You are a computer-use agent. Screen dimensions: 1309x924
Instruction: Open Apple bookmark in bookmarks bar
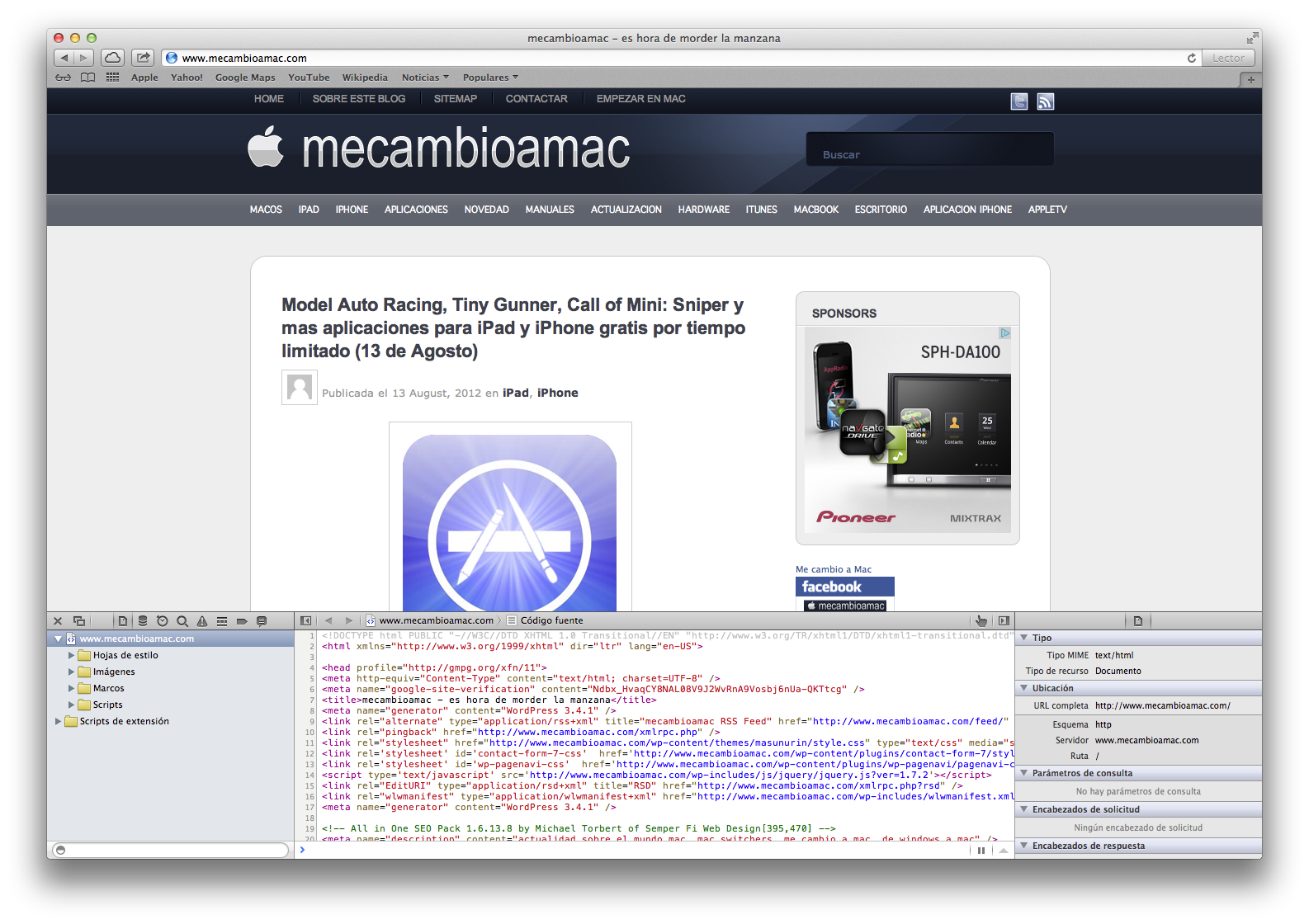pos(144,78)
